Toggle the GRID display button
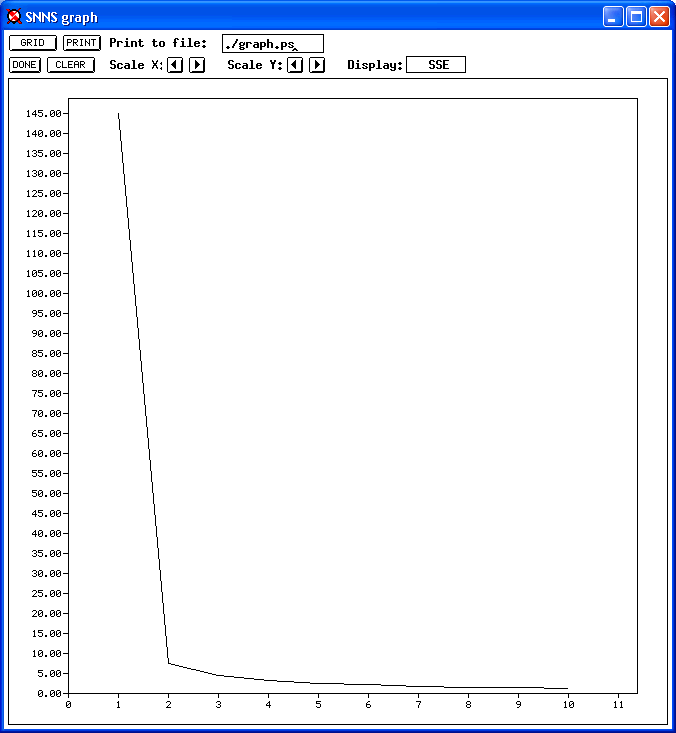676x733 pixels. point(33,43)
